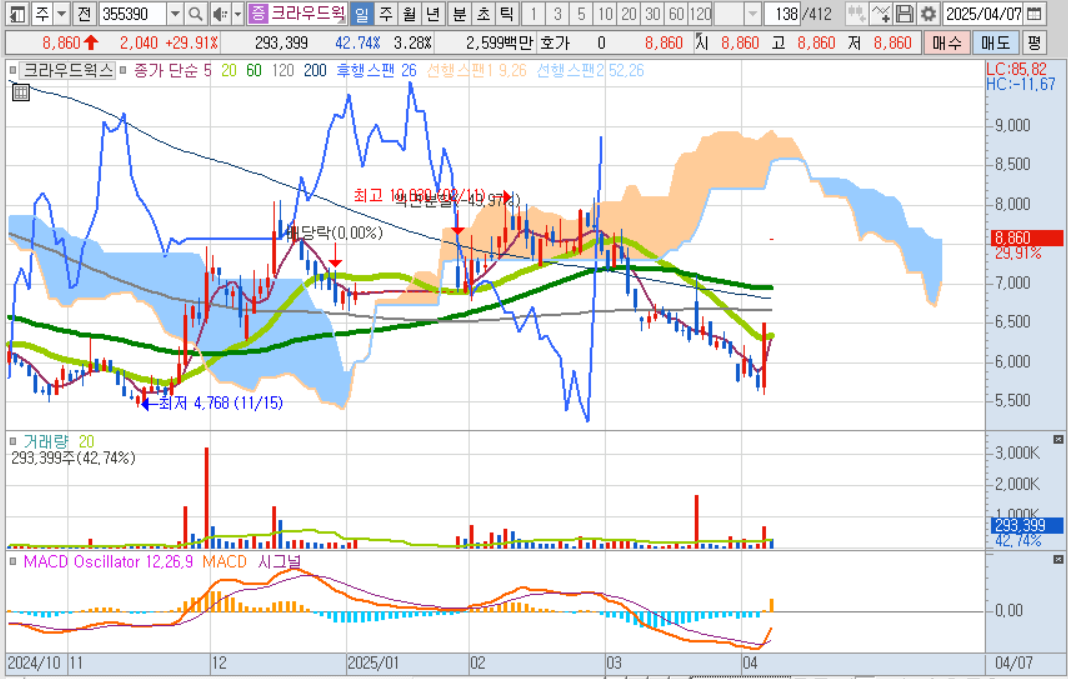Click the red 8,860 price tag on axis

coord(1026,238)
